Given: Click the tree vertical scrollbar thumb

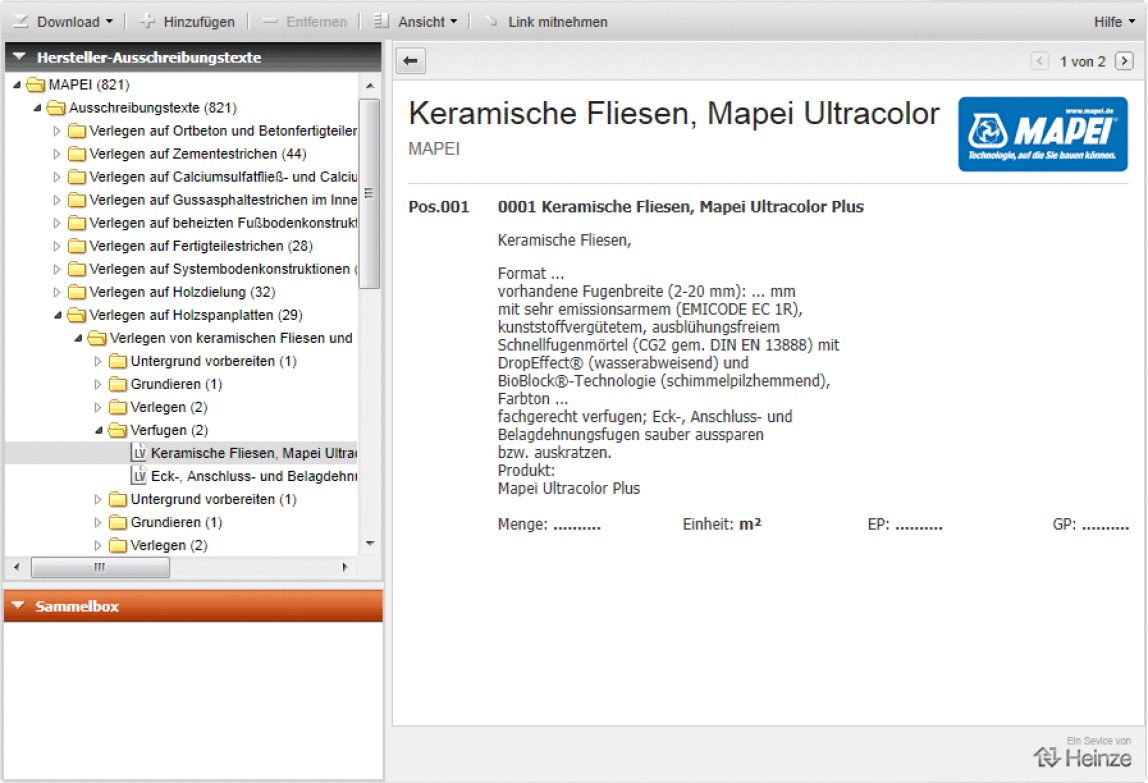Looking at the screenshot, I should click(370, 193).
